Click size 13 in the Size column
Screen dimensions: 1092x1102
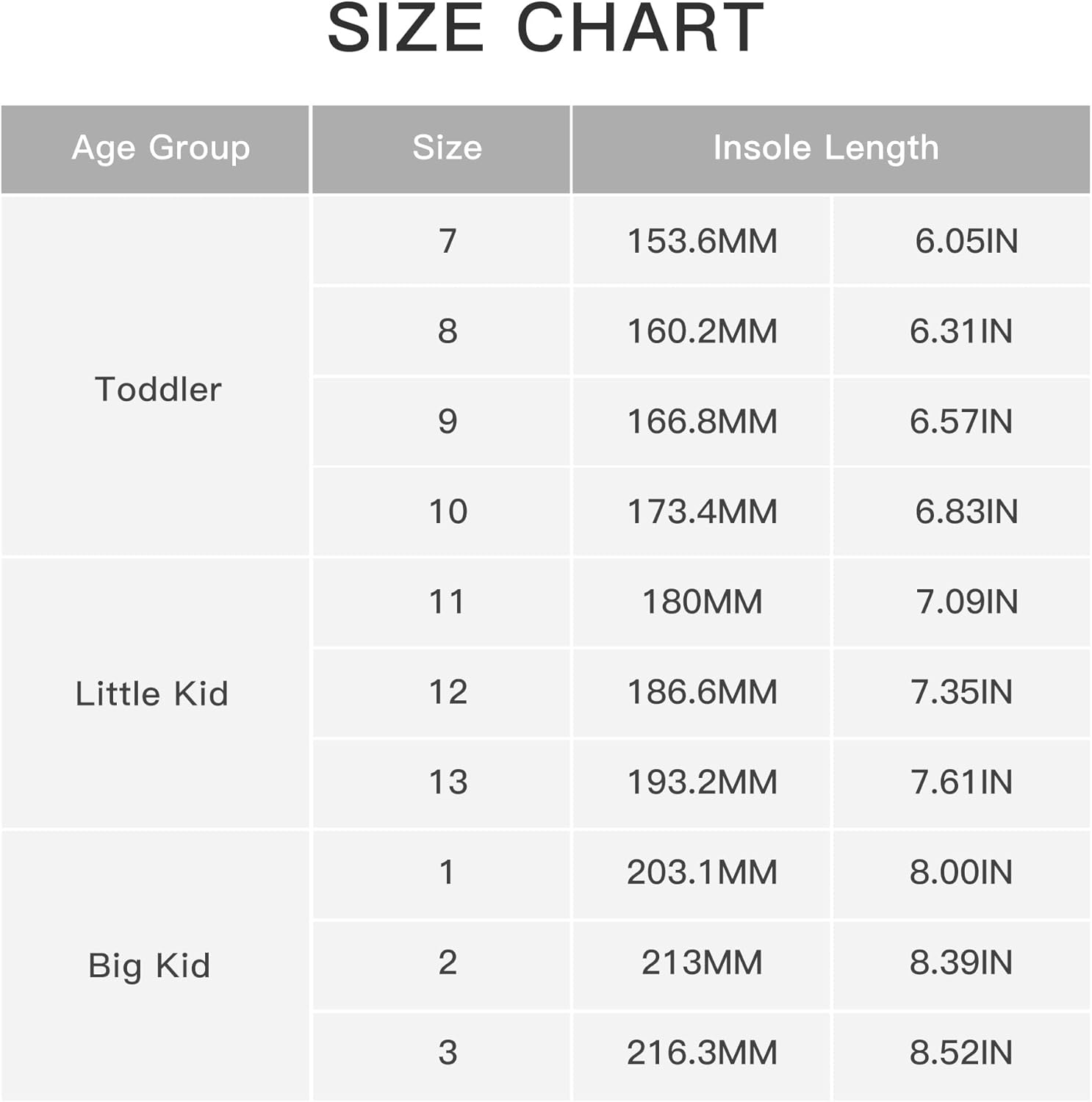448,782
